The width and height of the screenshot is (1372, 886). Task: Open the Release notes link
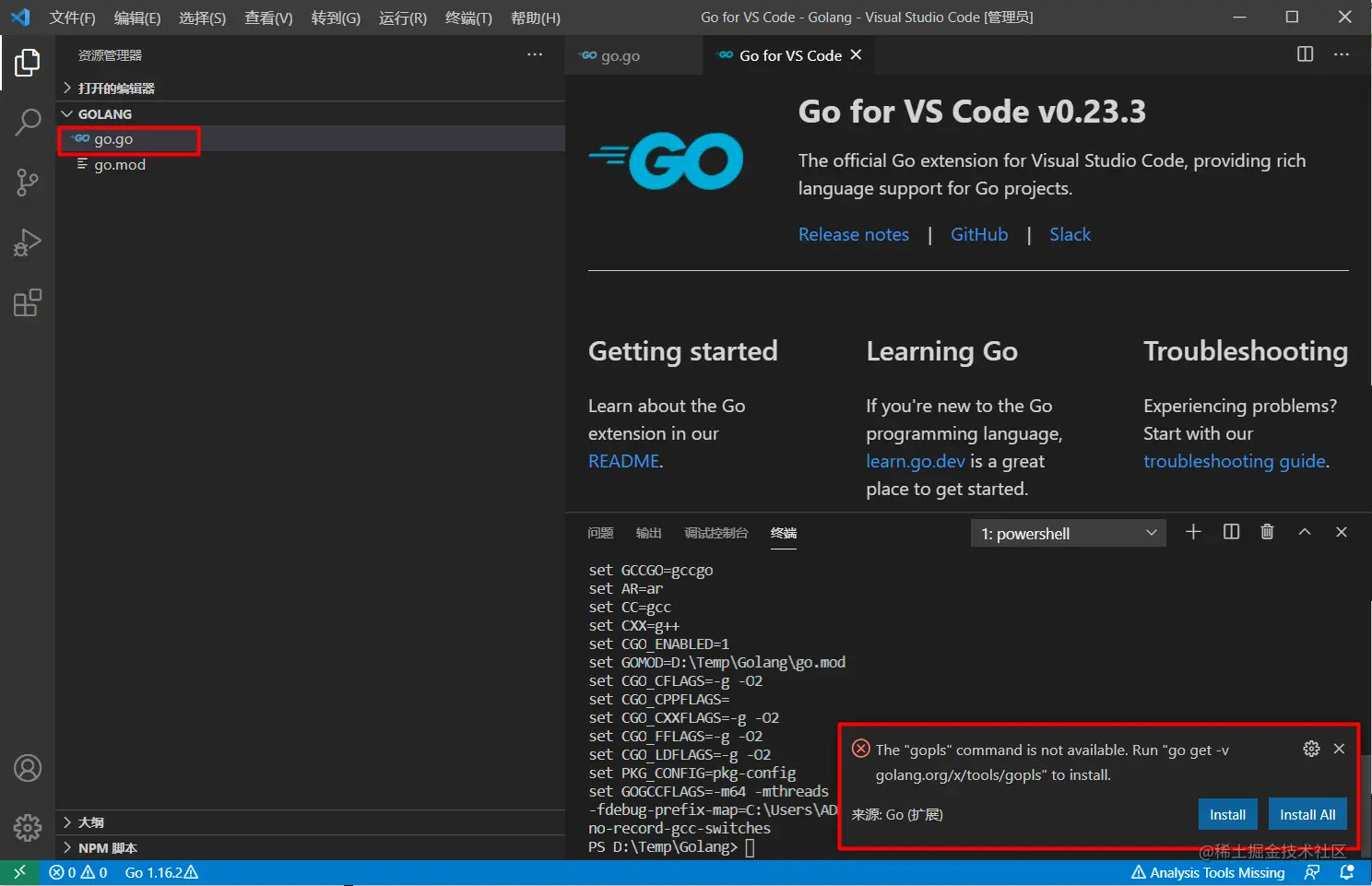pyautogui.click(x=854, y=234)
